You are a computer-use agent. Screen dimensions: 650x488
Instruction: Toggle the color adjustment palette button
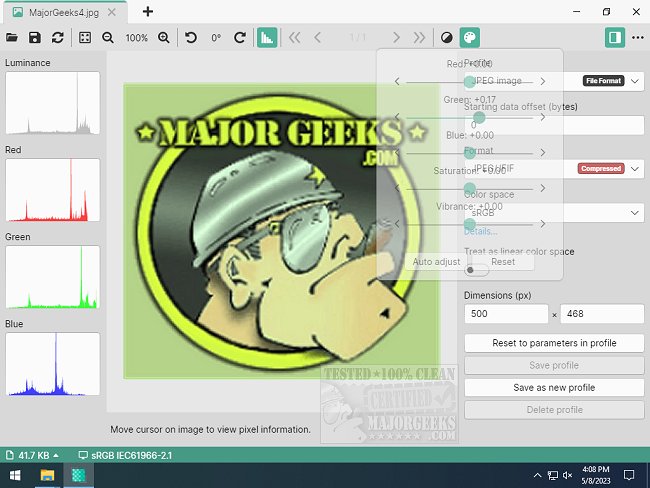click(469, 37)
